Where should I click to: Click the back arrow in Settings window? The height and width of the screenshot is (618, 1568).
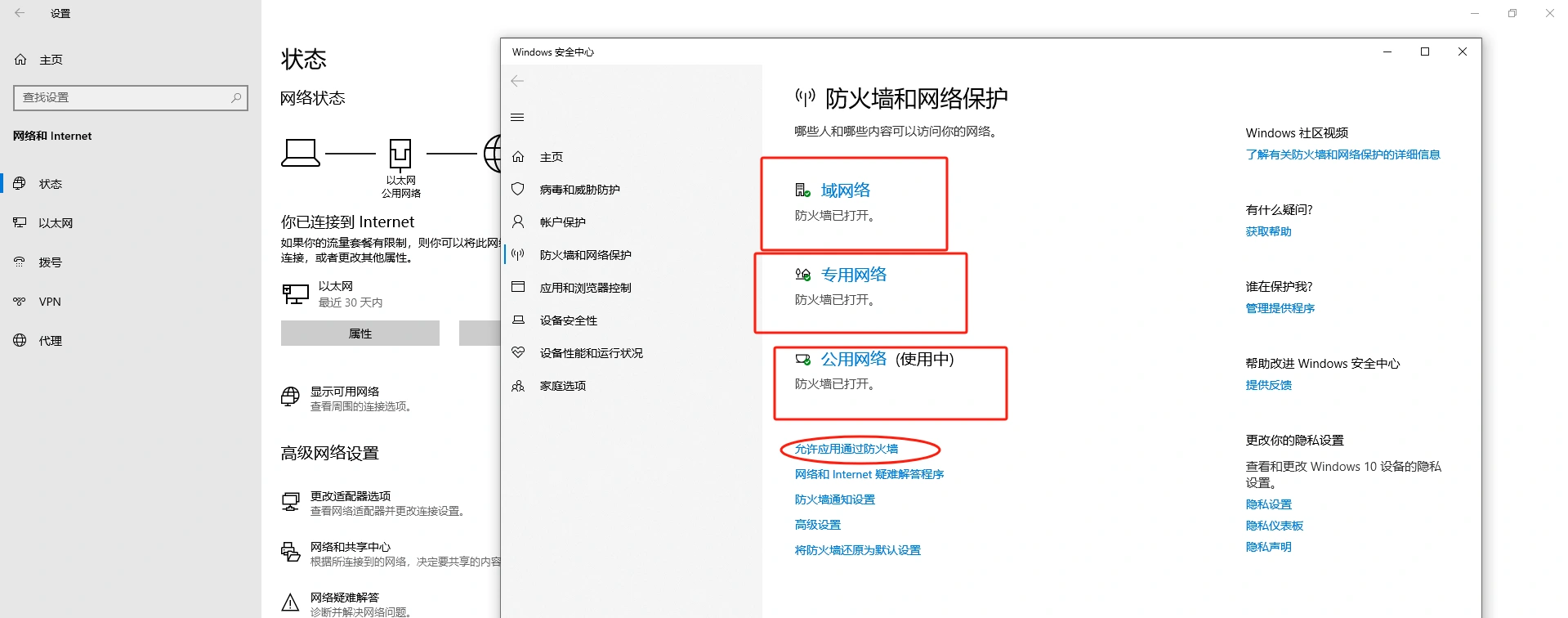coord(20,13)
